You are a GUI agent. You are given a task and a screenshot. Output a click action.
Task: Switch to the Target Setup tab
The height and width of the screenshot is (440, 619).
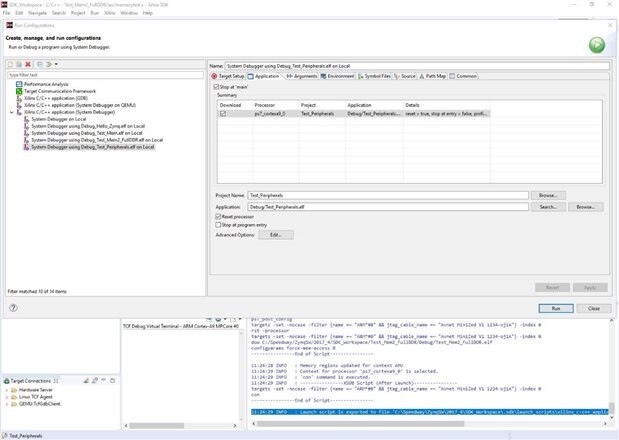(x=228, y=76)
